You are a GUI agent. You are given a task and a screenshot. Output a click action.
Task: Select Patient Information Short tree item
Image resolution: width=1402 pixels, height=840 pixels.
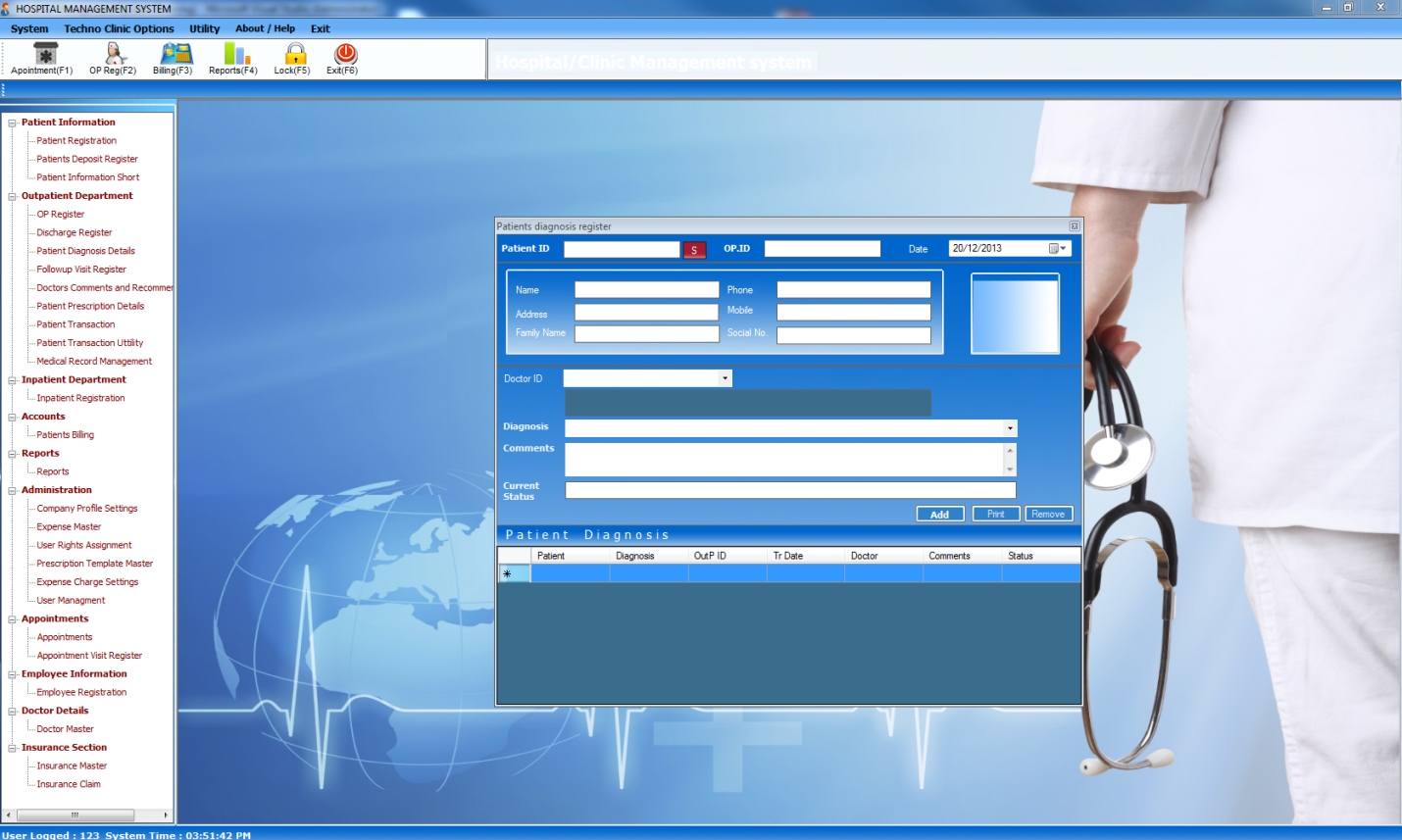pyautogui.click(x=88, y=177)
